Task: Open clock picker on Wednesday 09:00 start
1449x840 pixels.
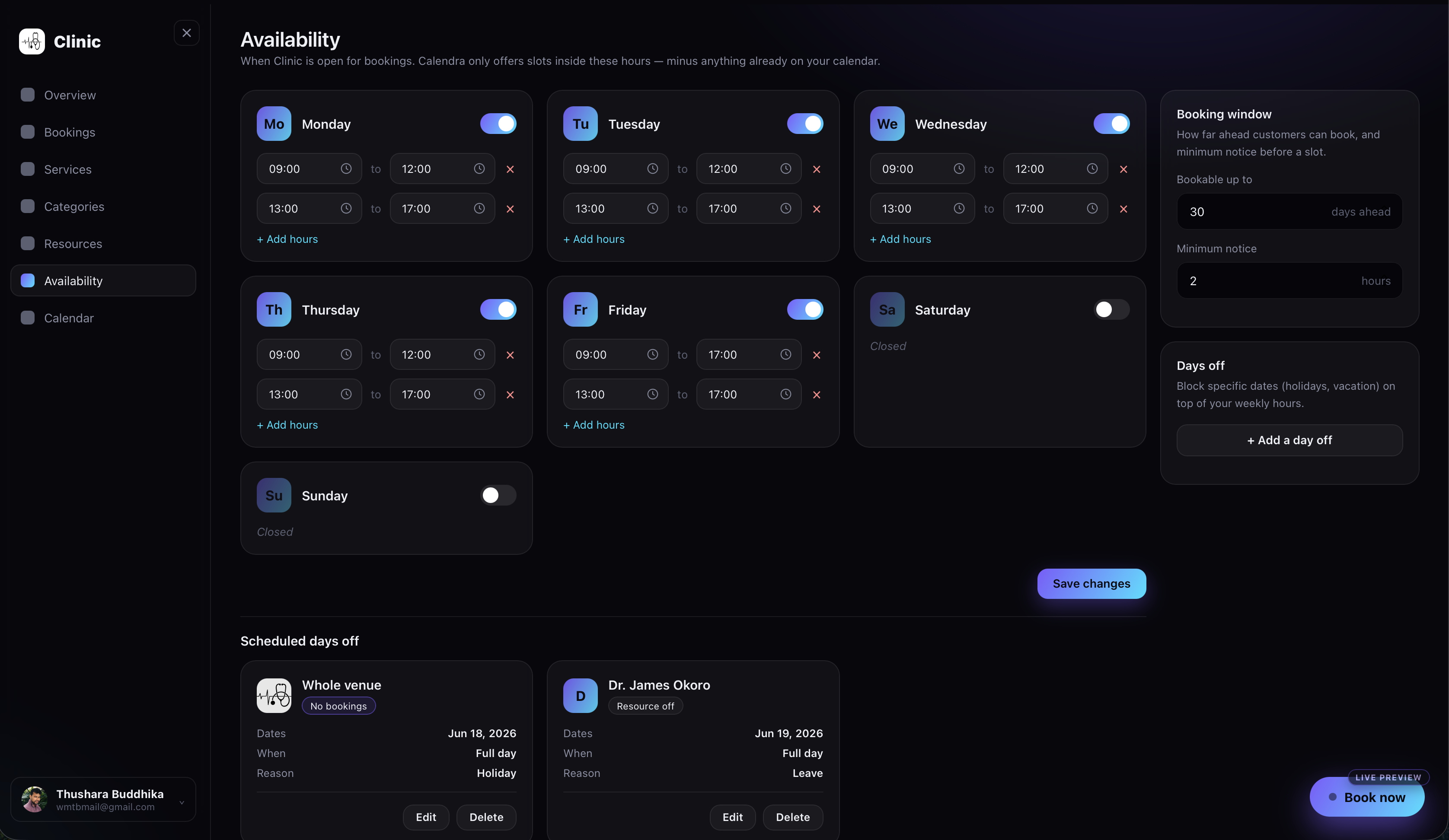Action: 959,169
